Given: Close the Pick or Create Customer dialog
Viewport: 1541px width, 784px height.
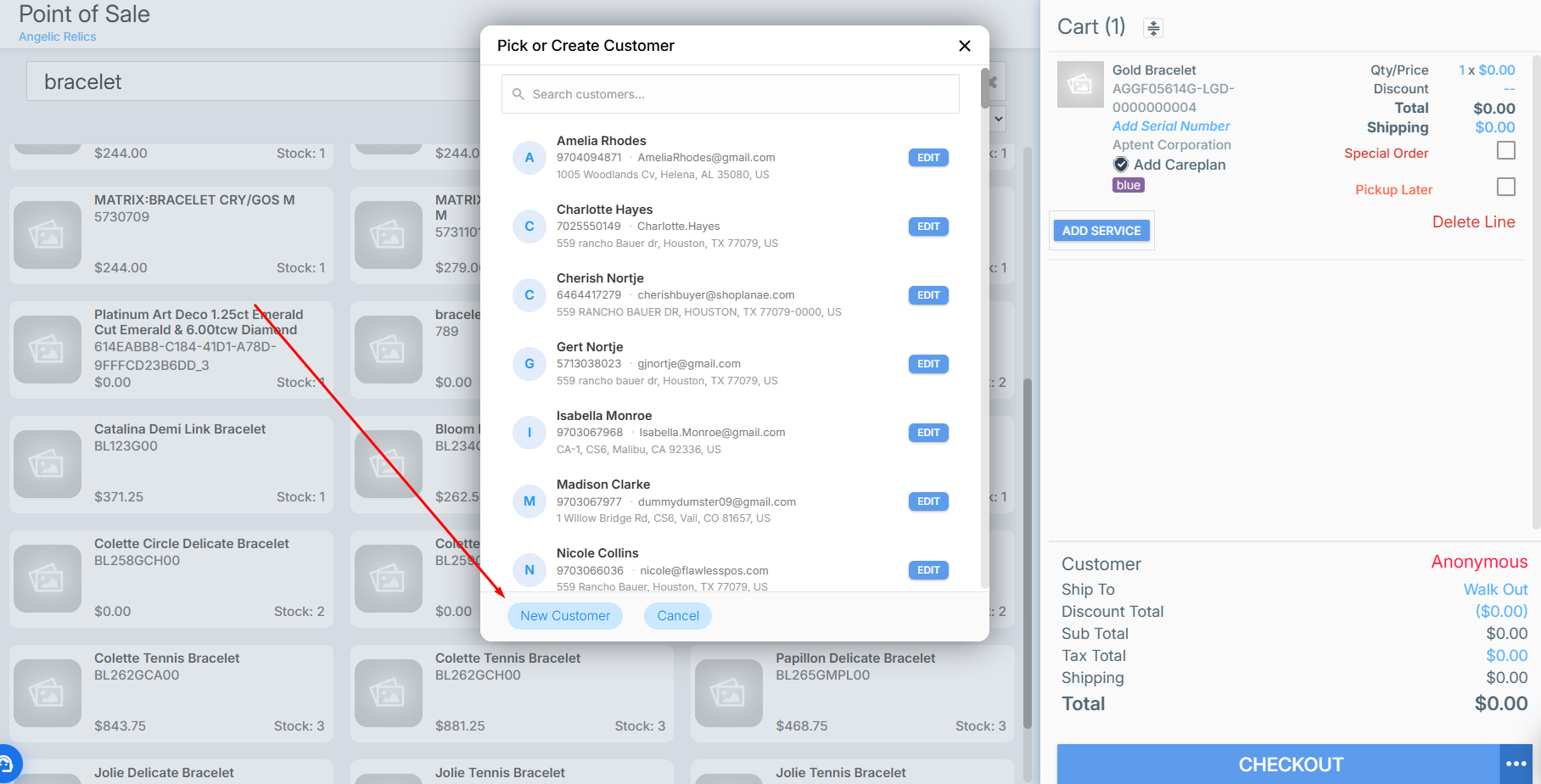Looking at the screenshot, I should click(964, 46).
